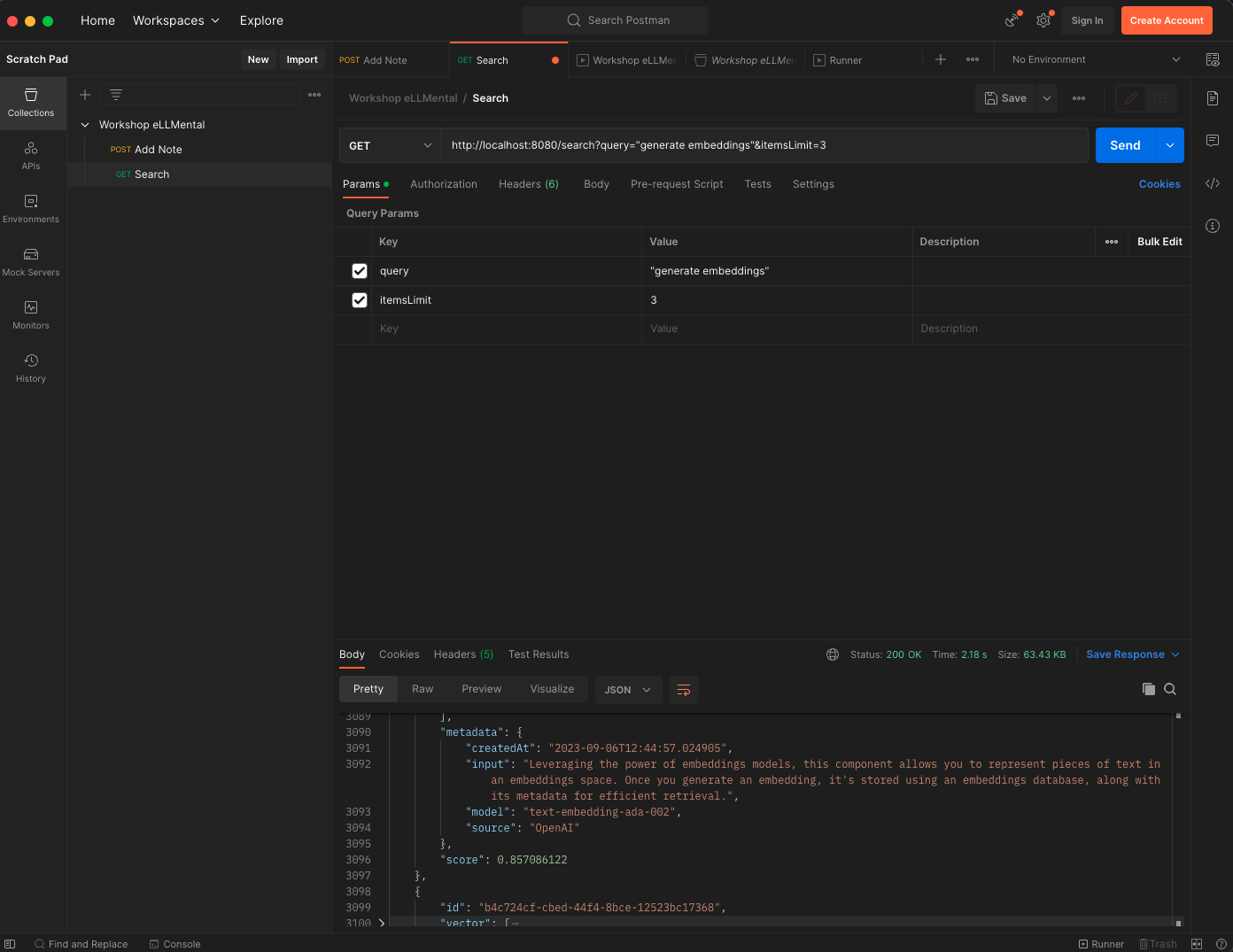Click the Sign In button
This screenshot has height=952, width=1233.
[x=1087, y=20]
